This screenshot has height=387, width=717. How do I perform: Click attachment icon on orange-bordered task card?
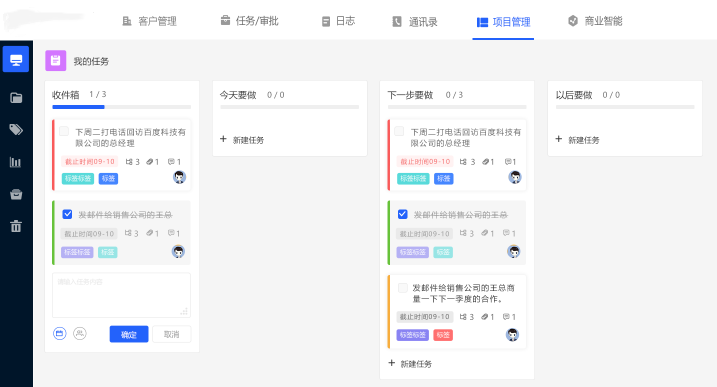pos(484,317)
